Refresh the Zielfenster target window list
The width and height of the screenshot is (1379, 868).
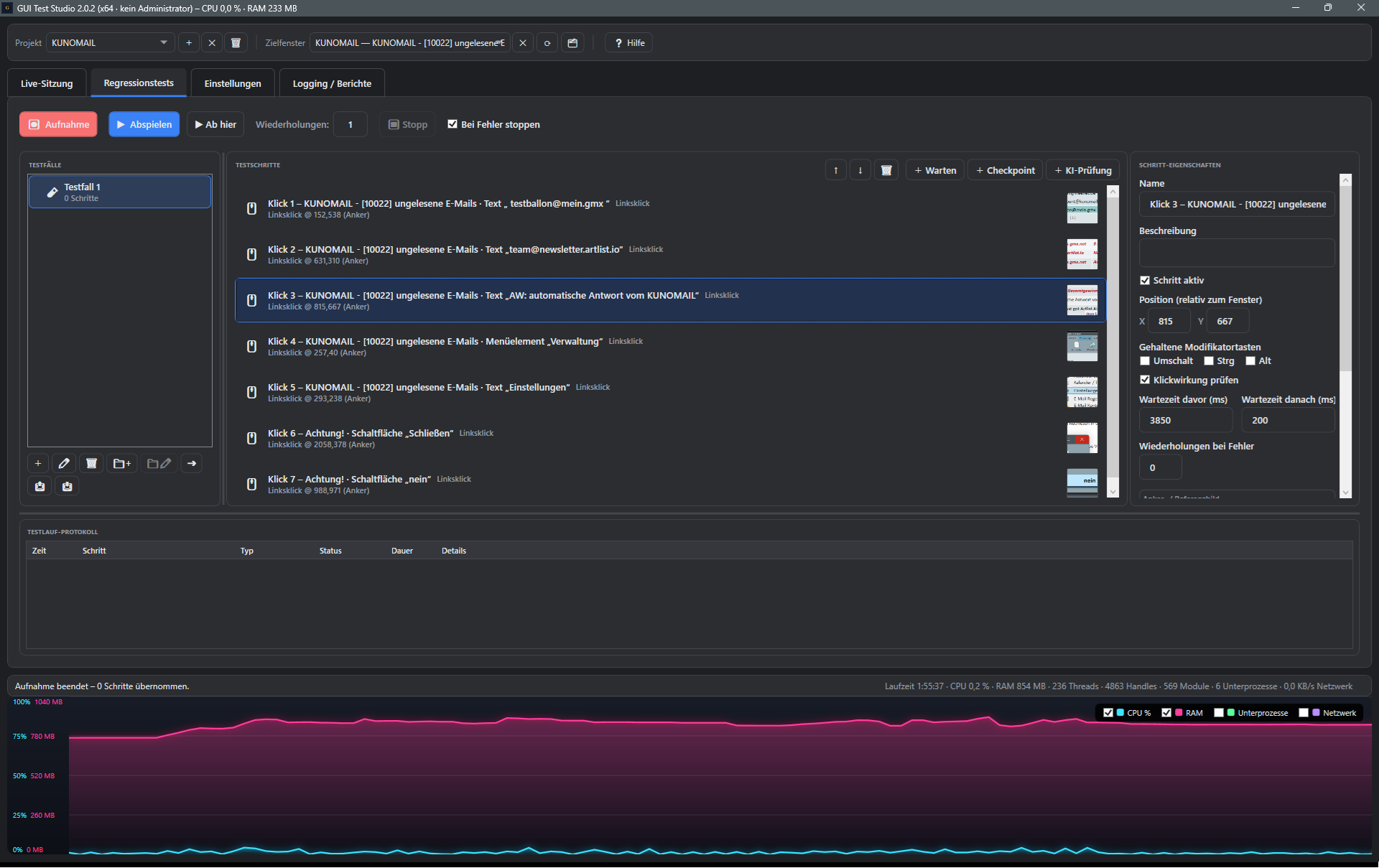pos(547,43)
